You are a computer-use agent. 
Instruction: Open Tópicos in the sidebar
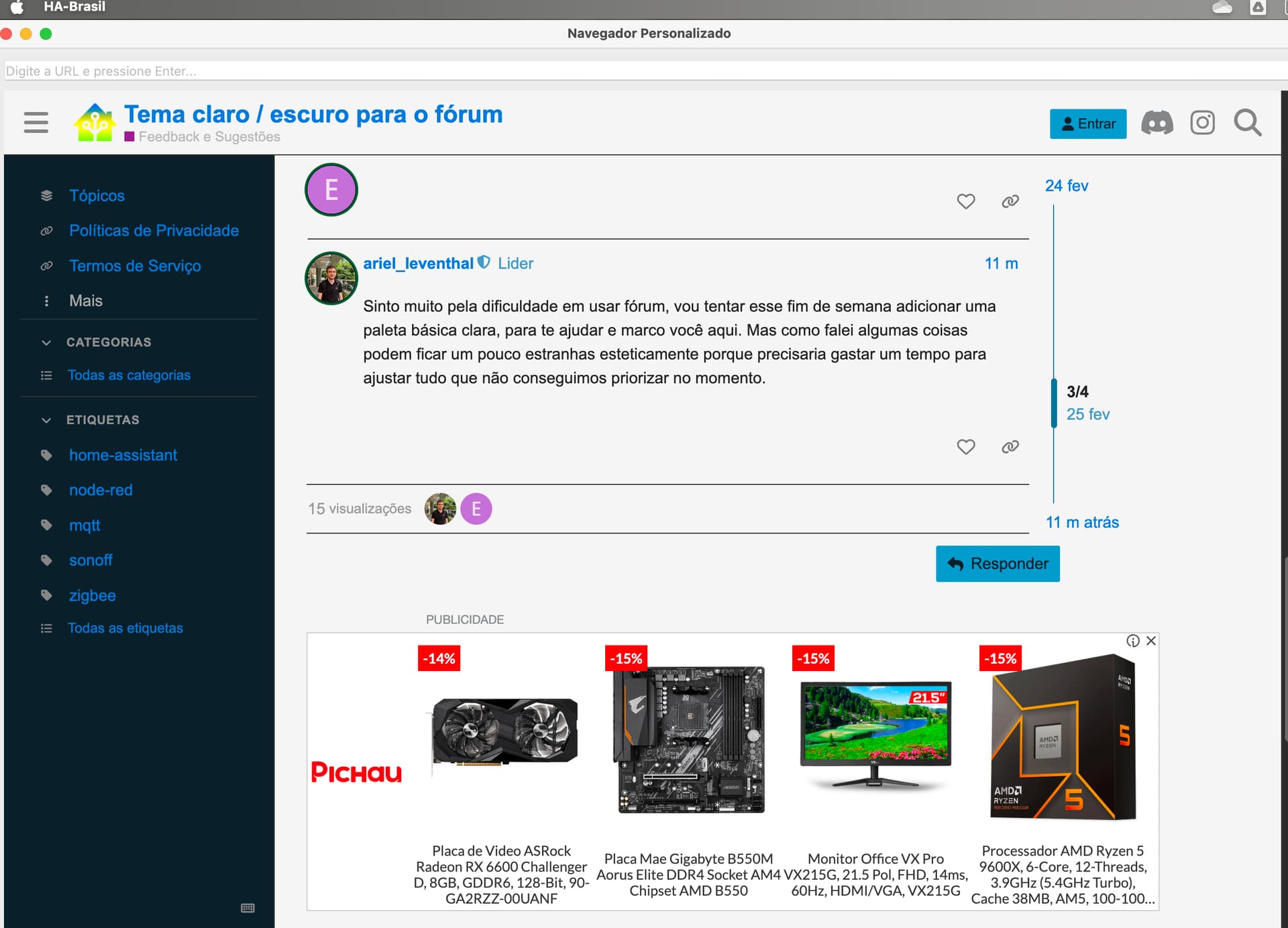coord(97,196)
